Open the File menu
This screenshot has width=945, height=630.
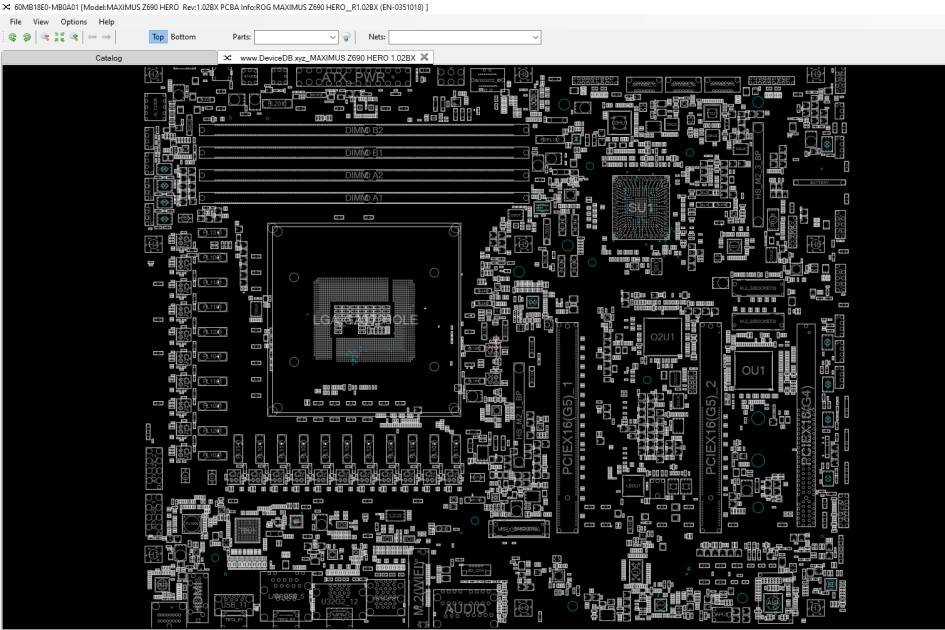pyautogui.click(x=16, y=22)
